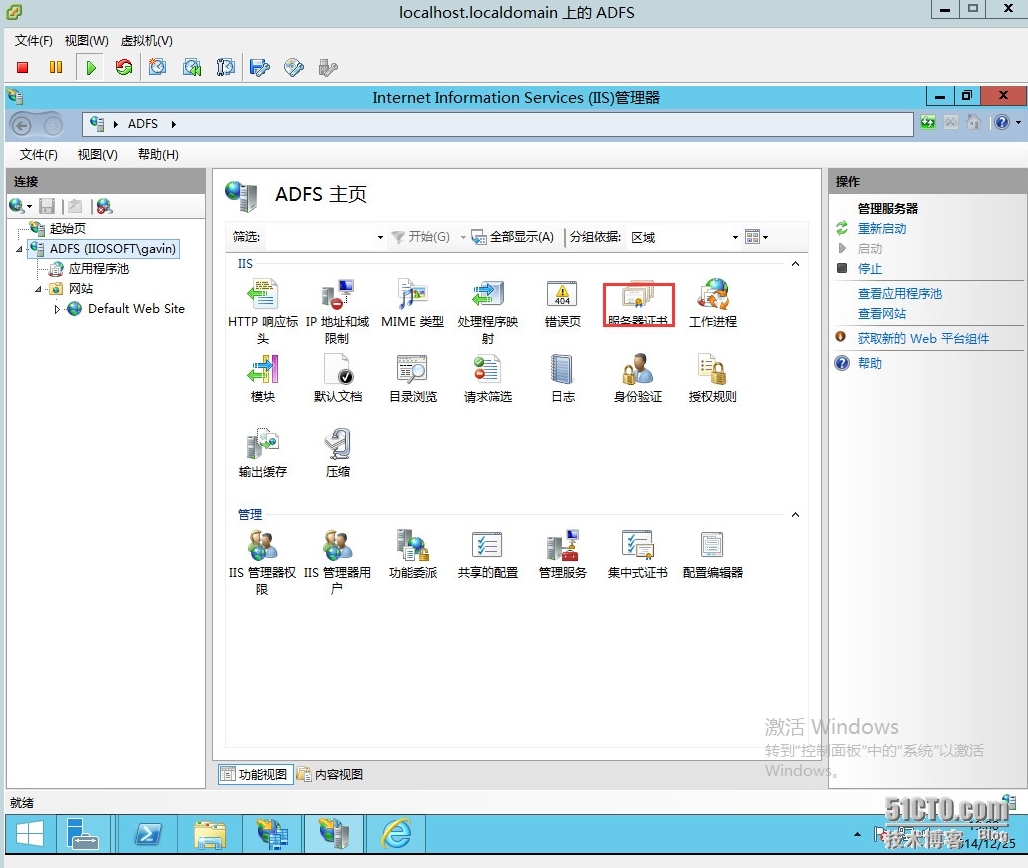
Task: Expand the Default Web Site node
Action: pos(57,309)
